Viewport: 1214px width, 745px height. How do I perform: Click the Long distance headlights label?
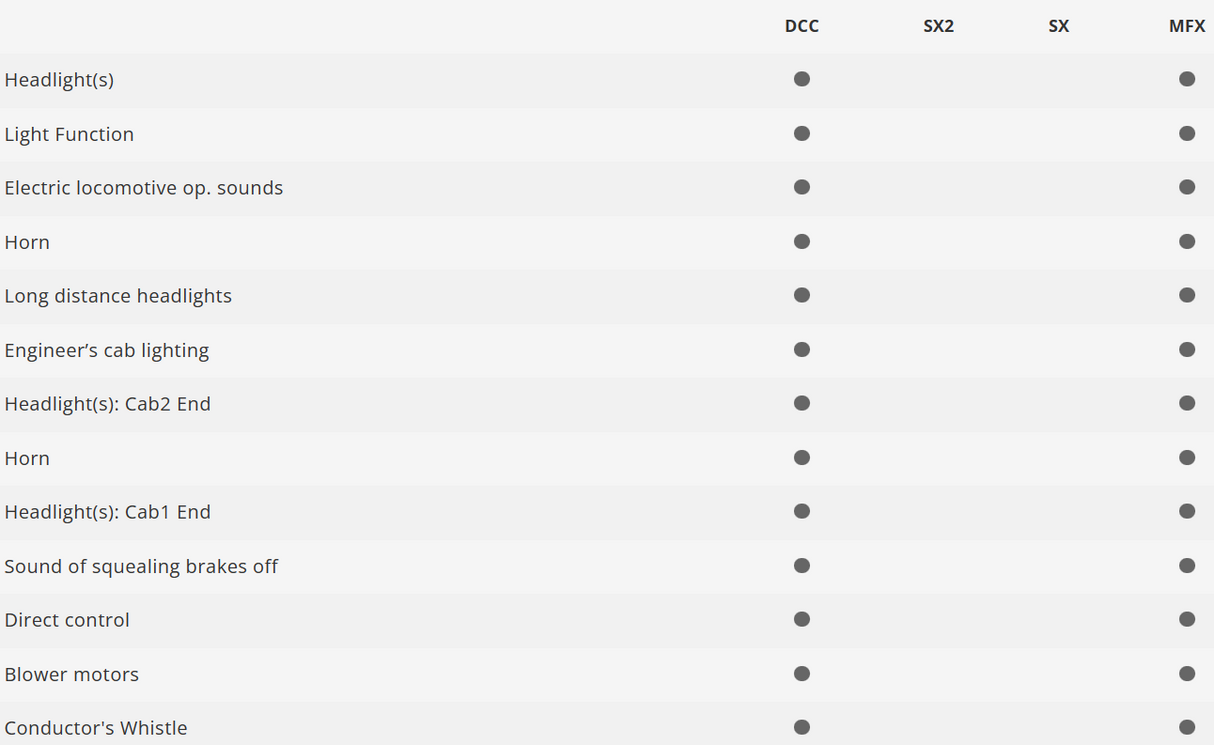[x=118, y=296]
